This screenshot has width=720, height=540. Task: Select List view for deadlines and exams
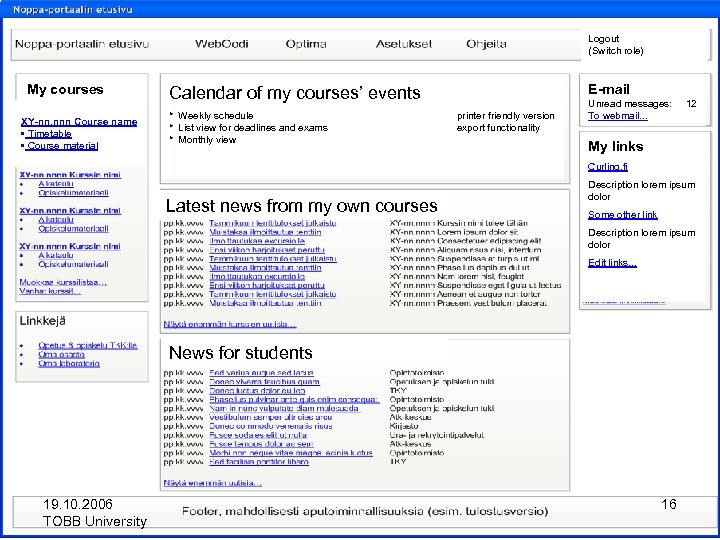coord(252,128)
